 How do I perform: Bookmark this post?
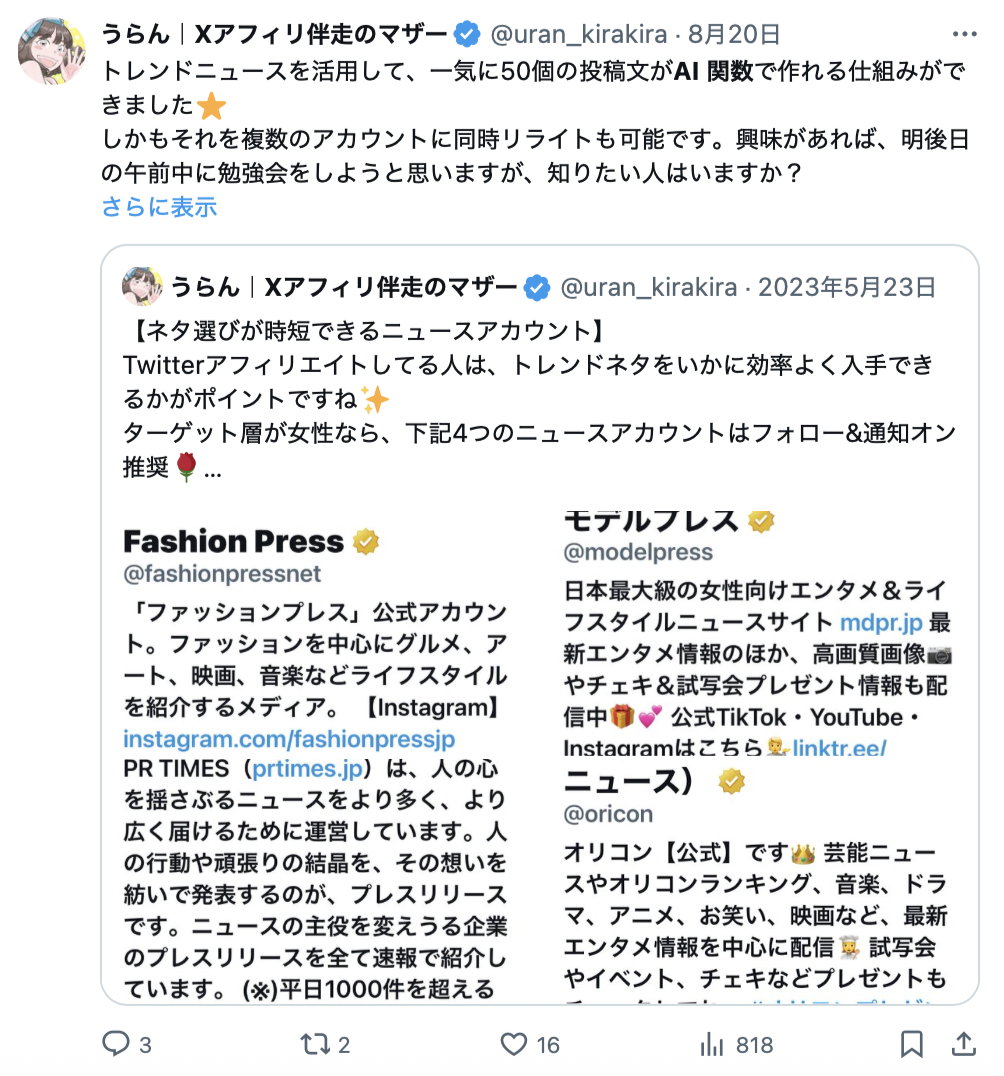[x=911, y=1045]
